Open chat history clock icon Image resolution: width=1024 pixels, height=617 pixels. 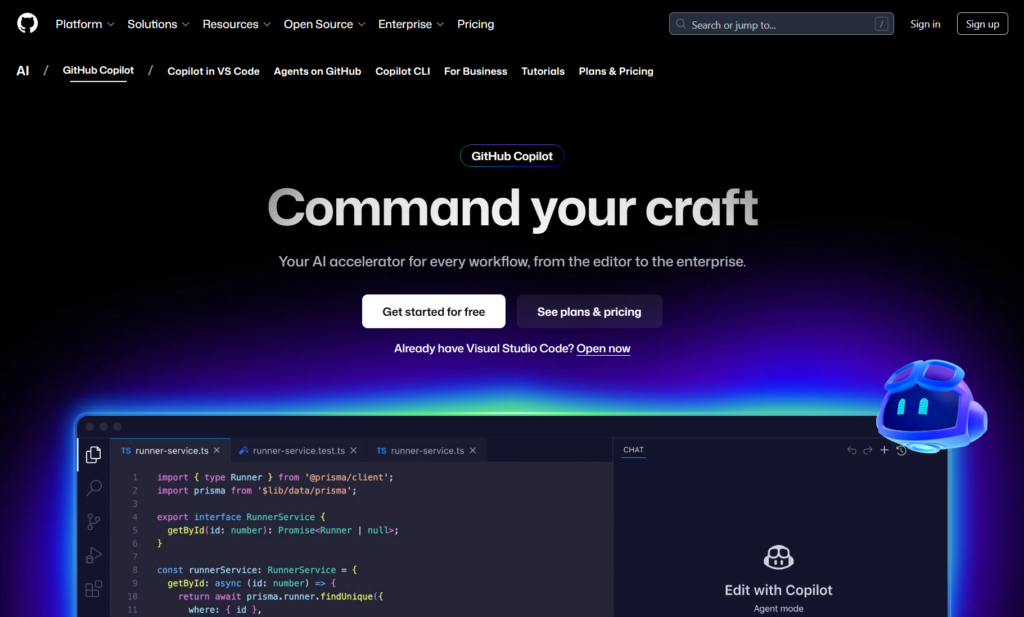point(901,450)
